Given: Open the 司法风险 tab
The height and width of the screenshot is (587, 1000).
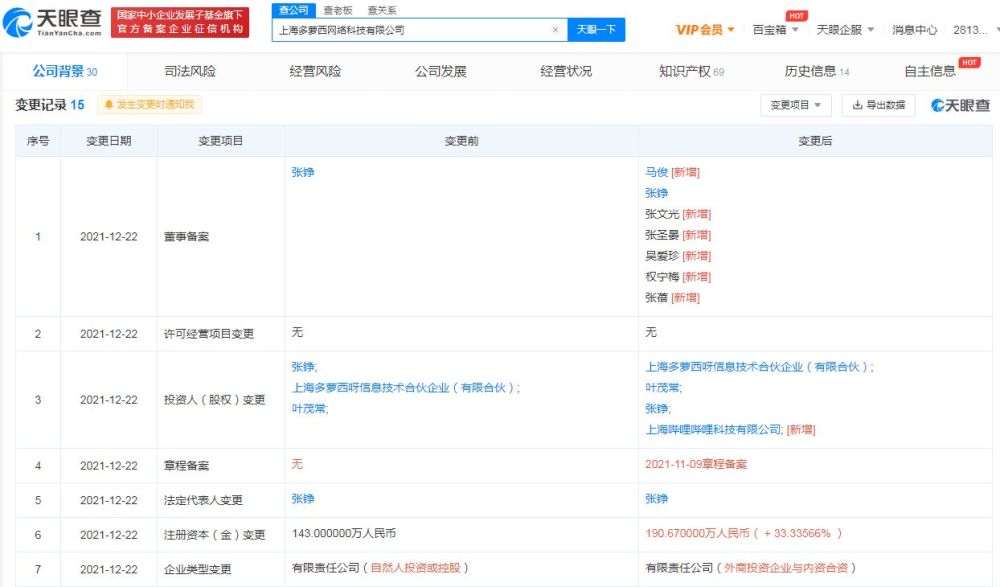Looking at the screenshot, I should pos(190,71).
